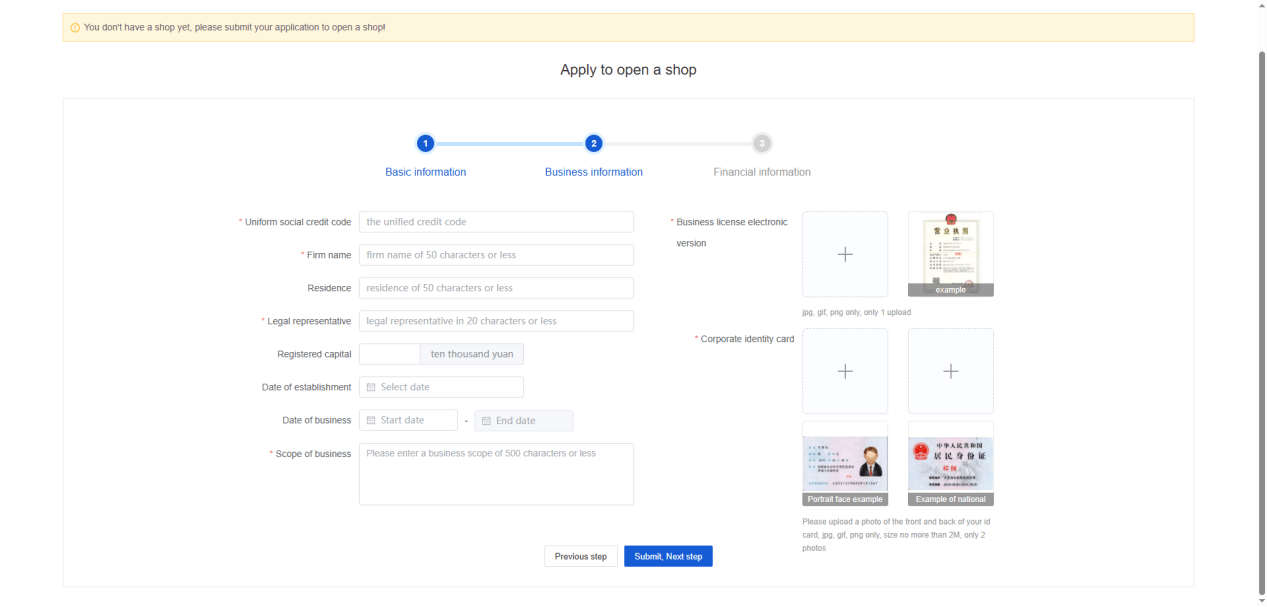
Task: Click the plus icon for business license upload
Action: tap(845, 254)
